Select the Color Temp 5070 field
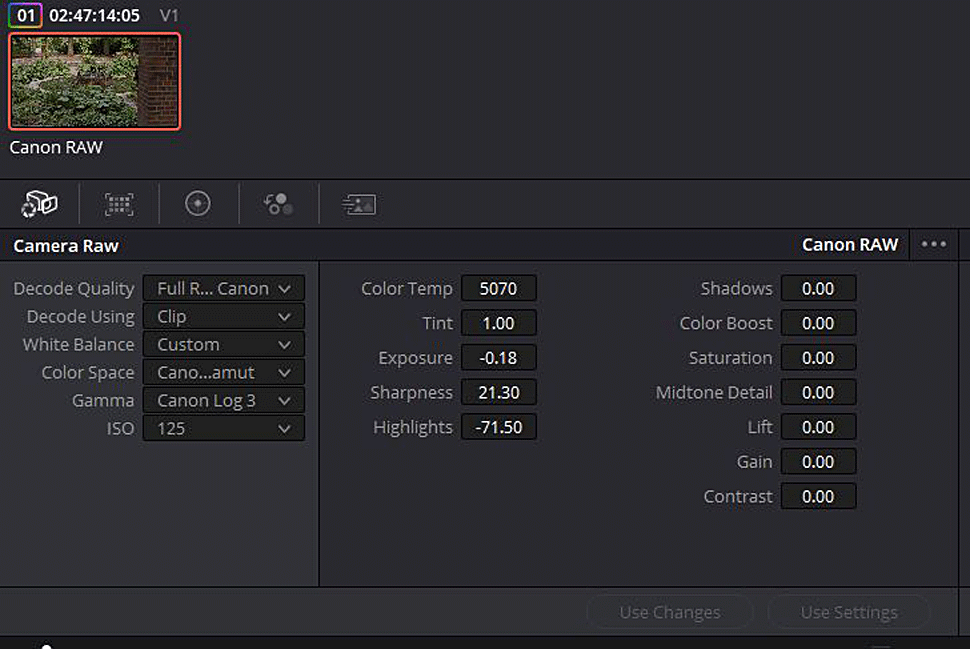This screenshot has height=649, width=970. coord(499,288)
